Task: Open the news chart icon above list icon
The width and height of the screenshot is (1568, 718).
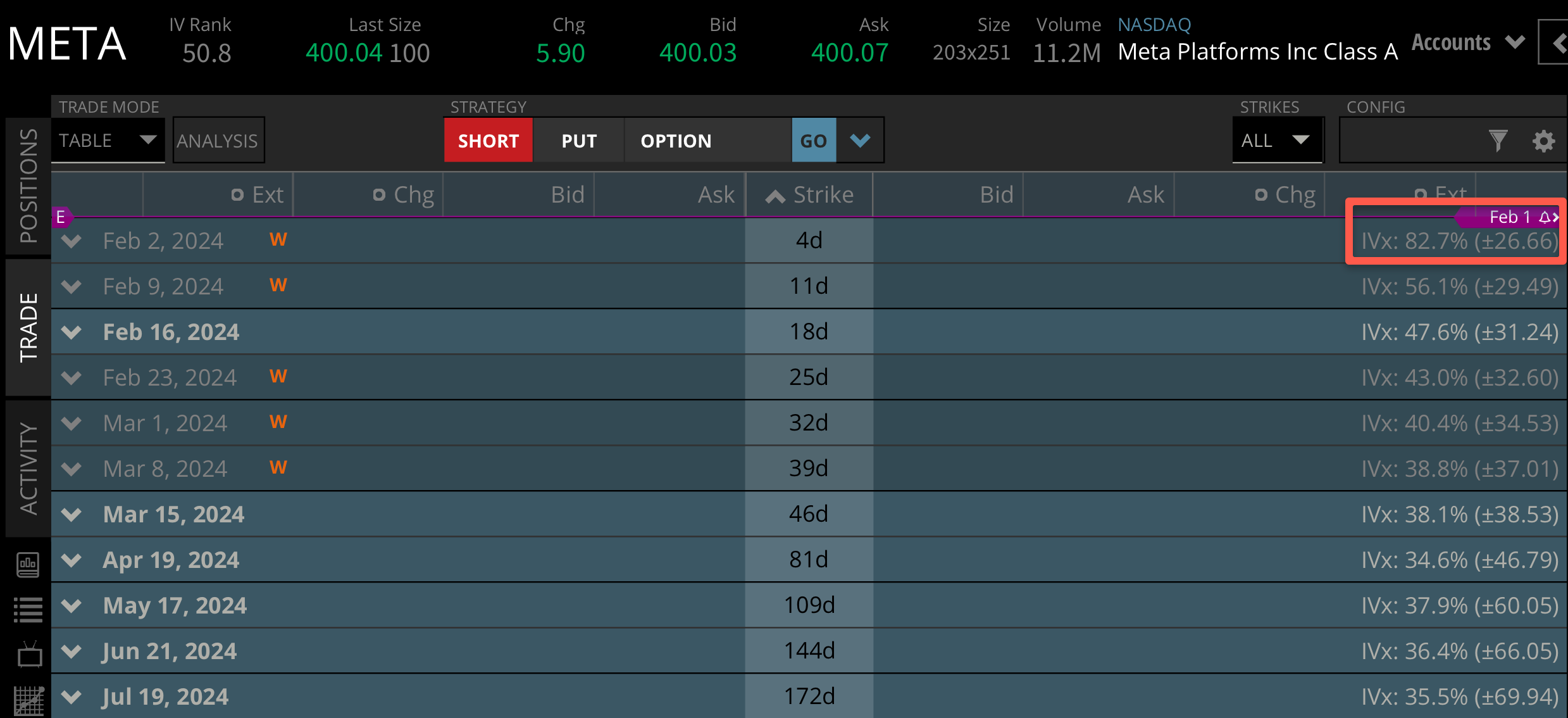Action: 28,564
